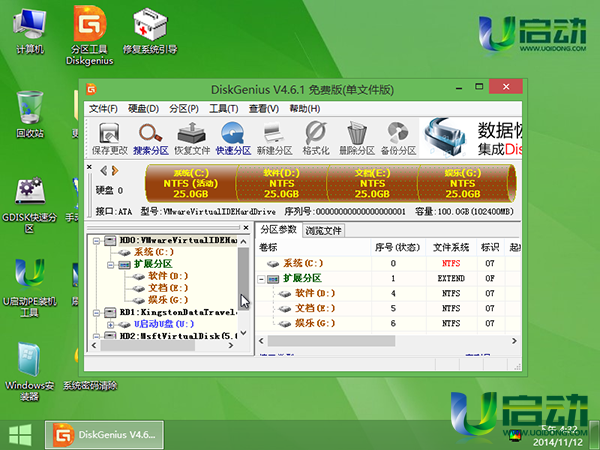The height and width of the screenshot is (450, 600).
Task: Open U启动PE装机工具 desktop icon
Action: pyautogui.click(x=30, y=288)
